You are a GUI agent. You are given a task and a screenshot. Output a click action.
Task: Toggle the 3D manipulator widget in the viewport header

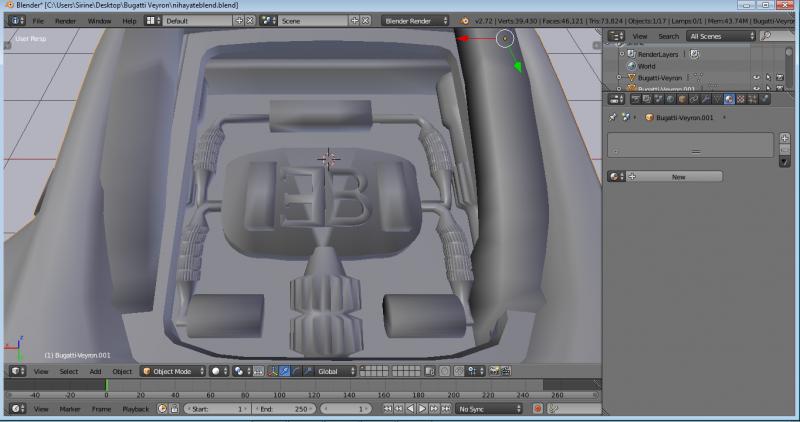271,371
